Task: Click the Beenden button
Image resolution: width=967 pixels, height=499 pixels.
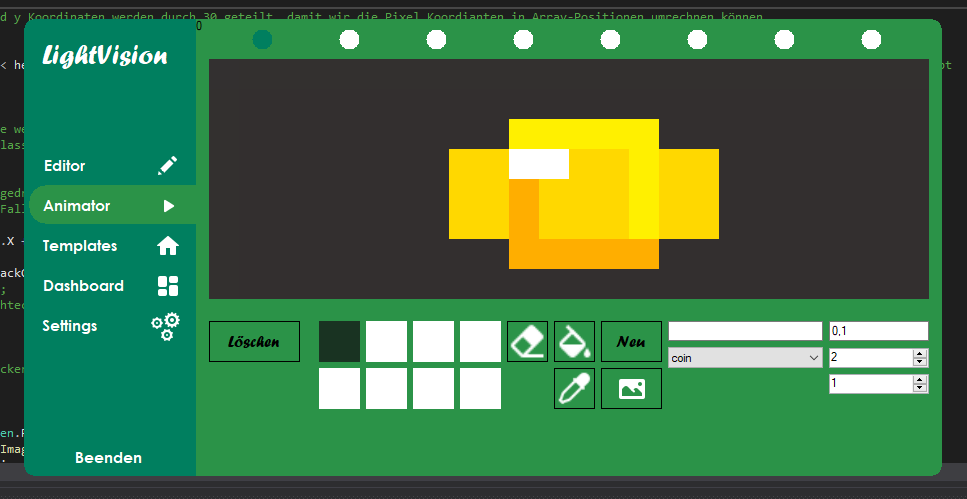Action: tap(109, 458)
